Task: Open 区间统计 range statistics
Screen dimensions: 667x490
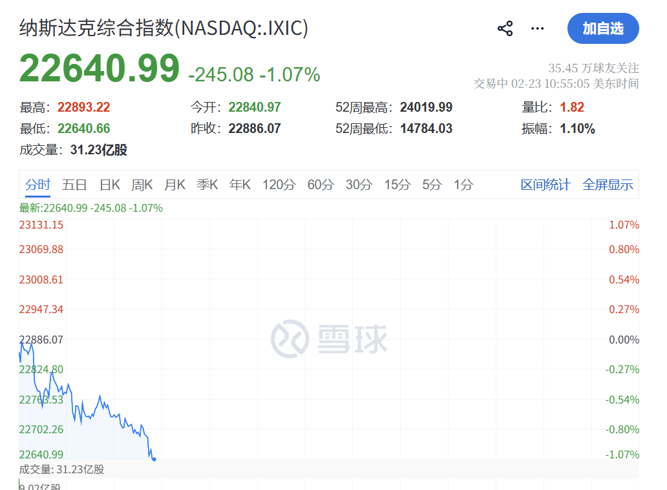Action: point(545,184)
